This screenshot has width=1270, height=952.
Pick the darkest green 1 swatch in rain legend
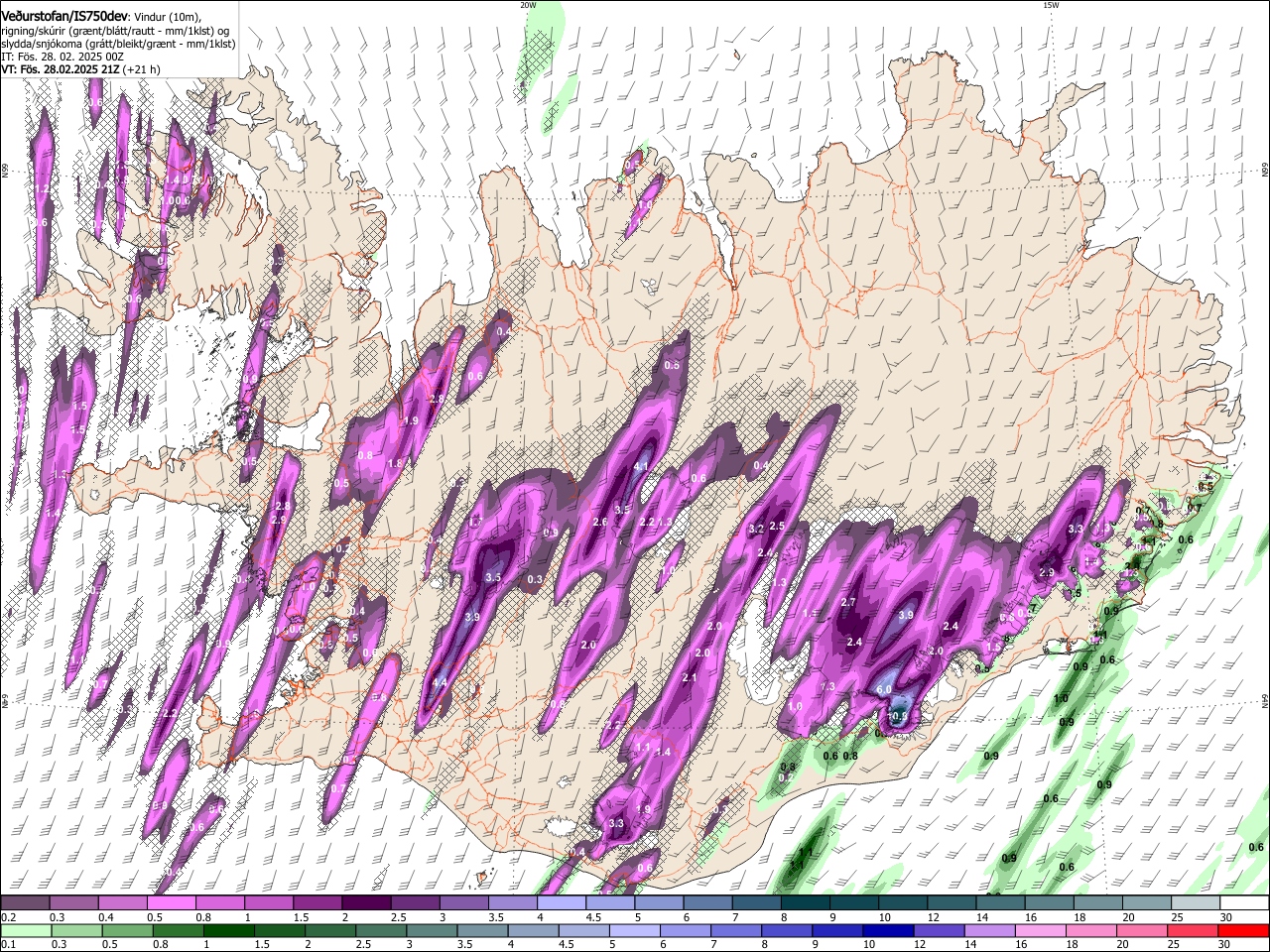(x=228, y=930)
